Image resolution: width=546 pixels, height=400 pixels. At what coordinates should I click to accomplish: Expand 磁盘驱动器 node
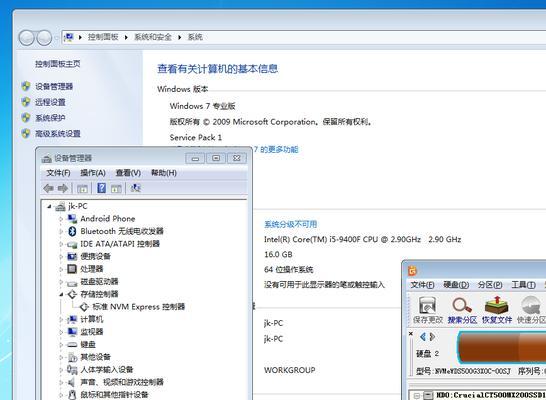(x=61, y=282)
